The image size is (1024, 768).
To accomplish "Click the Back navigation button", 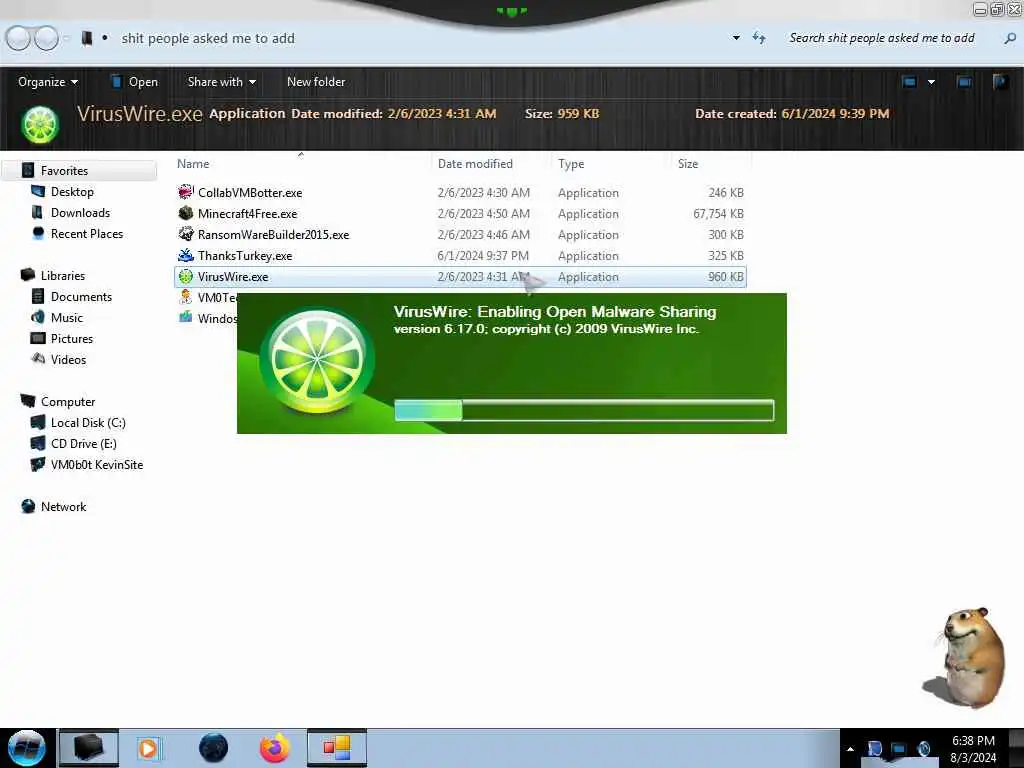I will tap(18, 38).
